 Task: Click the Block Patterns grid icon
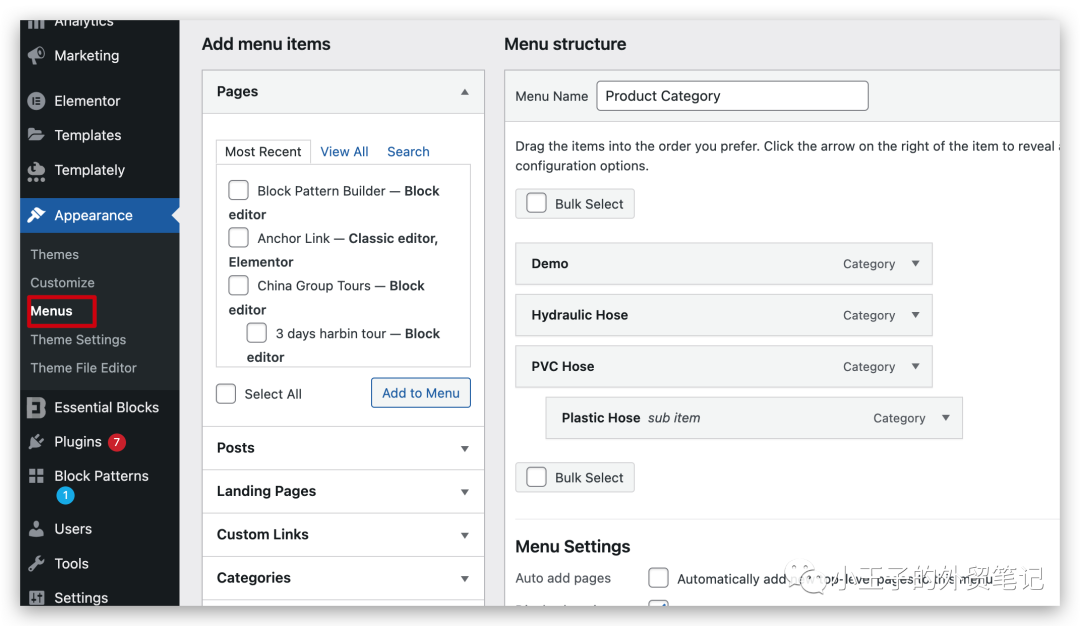pos(37,476)
